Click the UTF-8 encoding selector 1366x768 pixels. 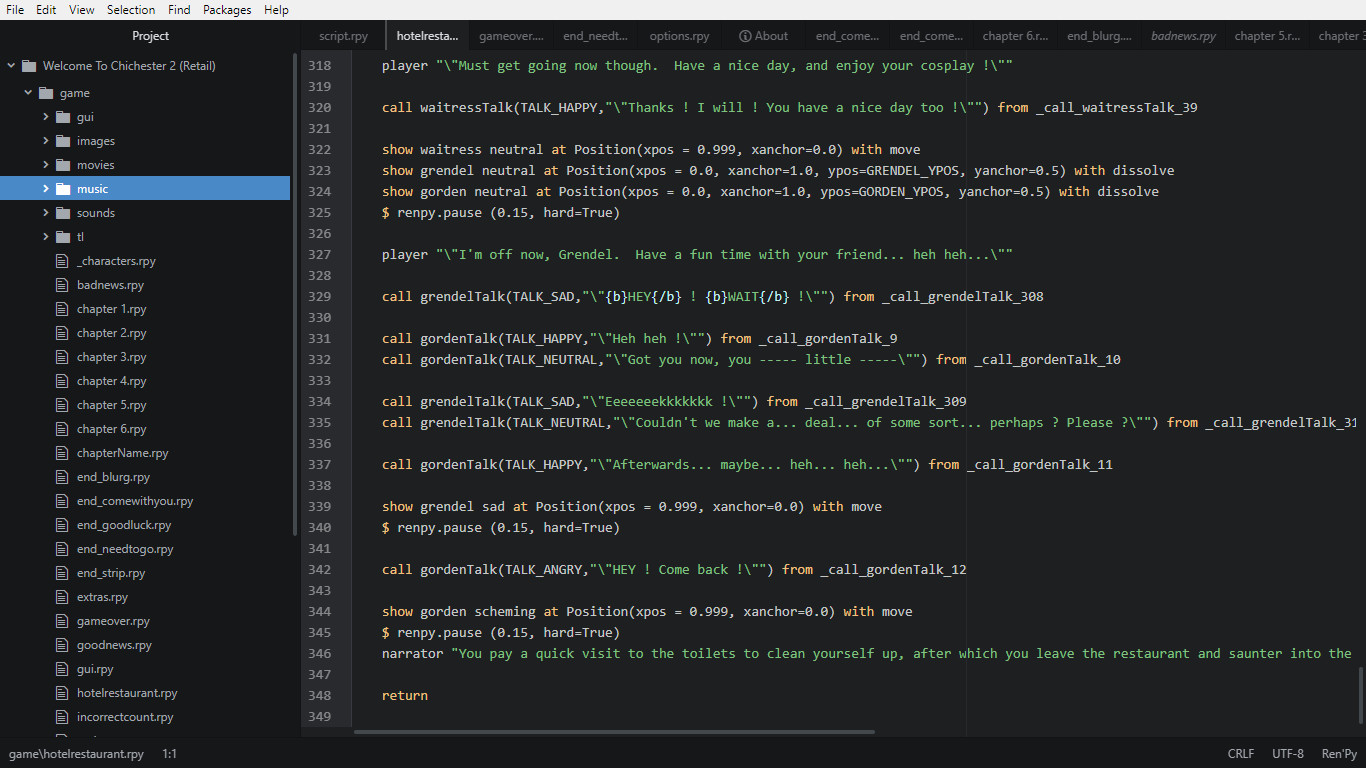[1287, 753]
